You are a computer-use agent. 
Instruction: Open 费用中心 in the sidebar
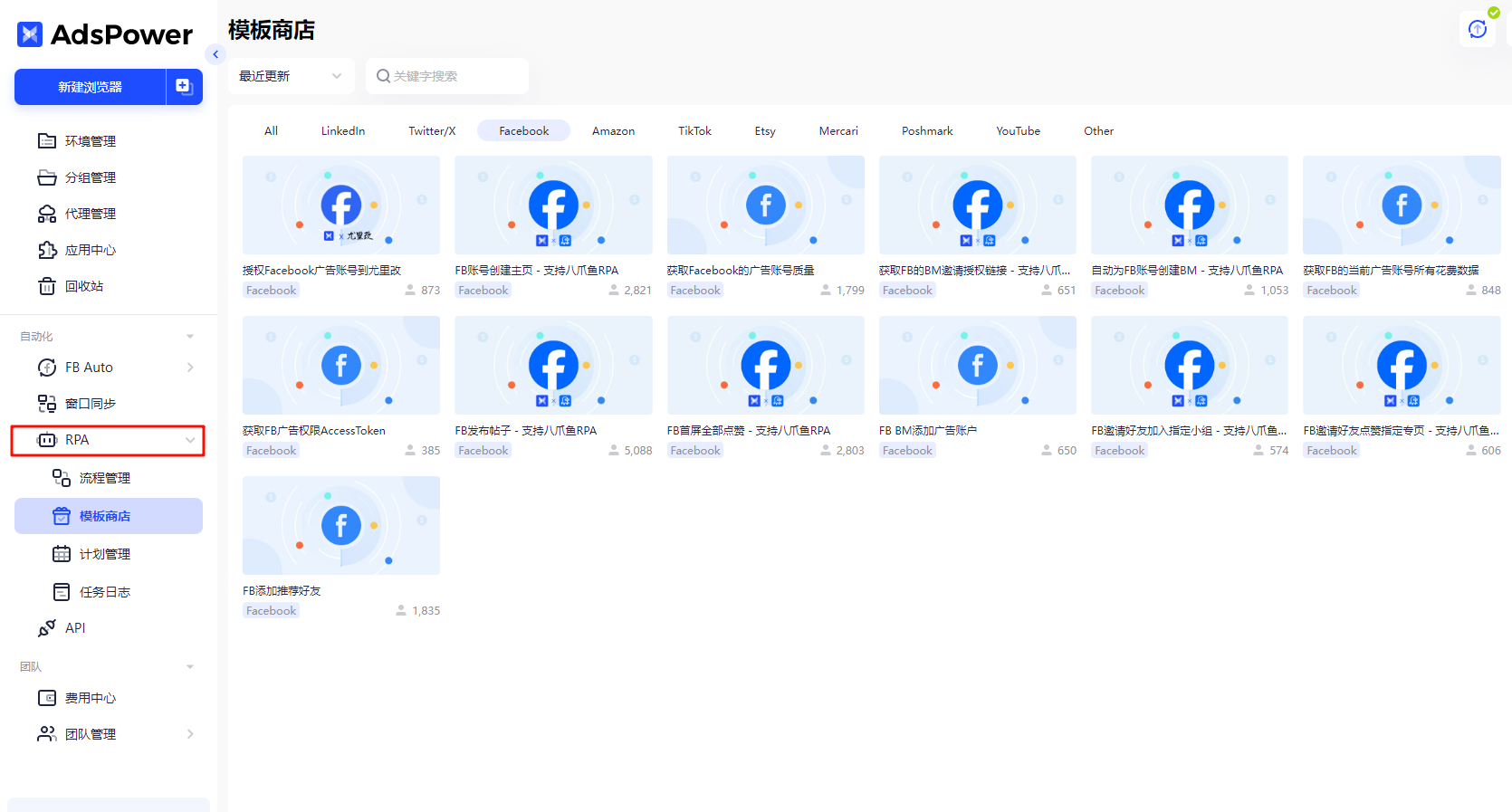pos(109,698)
